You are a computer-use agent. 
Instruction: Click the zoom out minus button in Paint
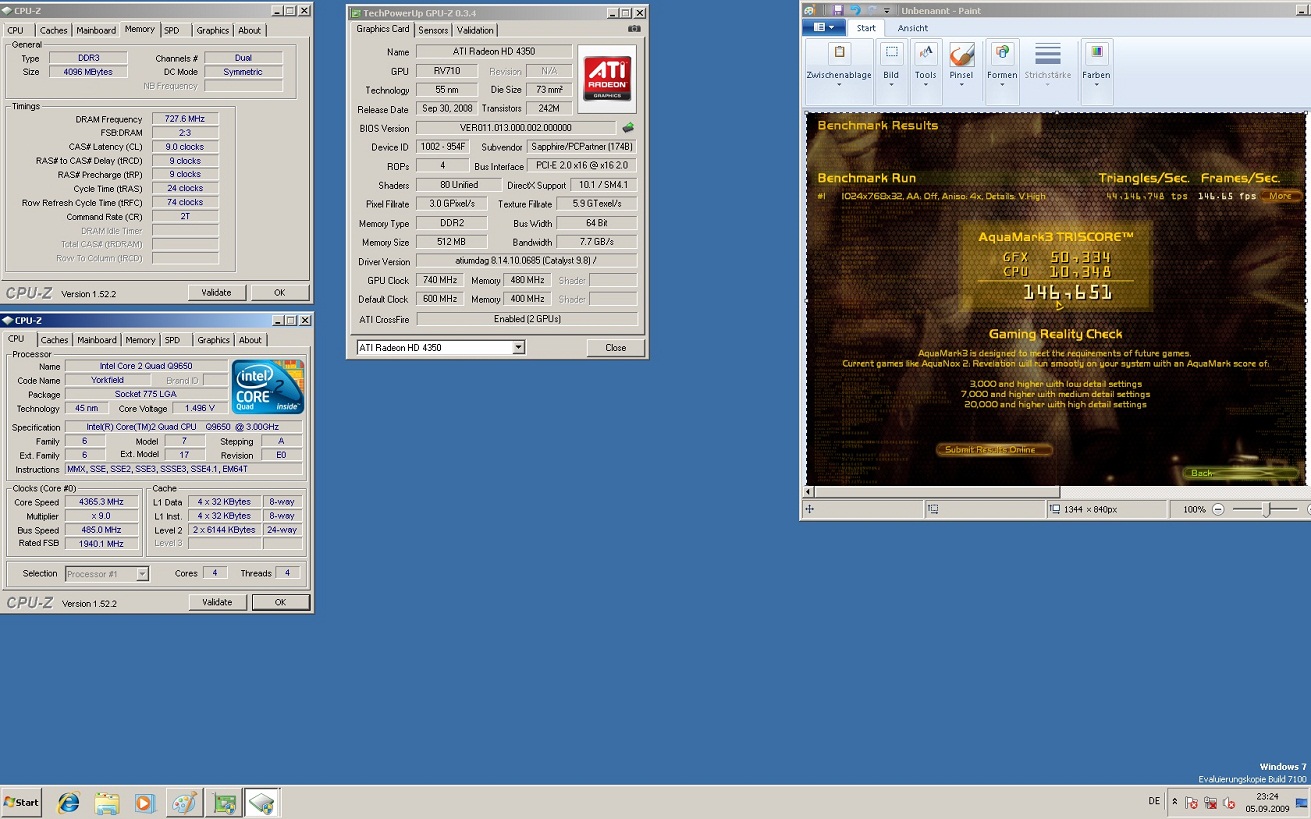coord(1218,509)
